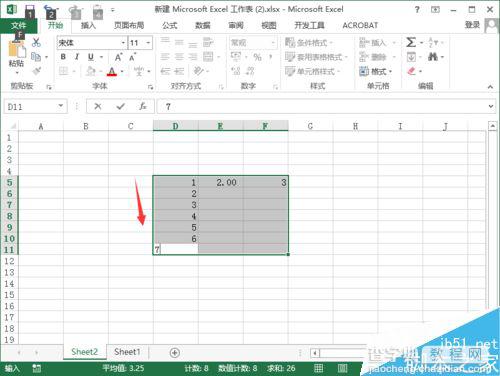The height and width of the screenshot is (376, 500).
Task: Switch to Page Layout view in status bar
Action: [x=342, y=368]
